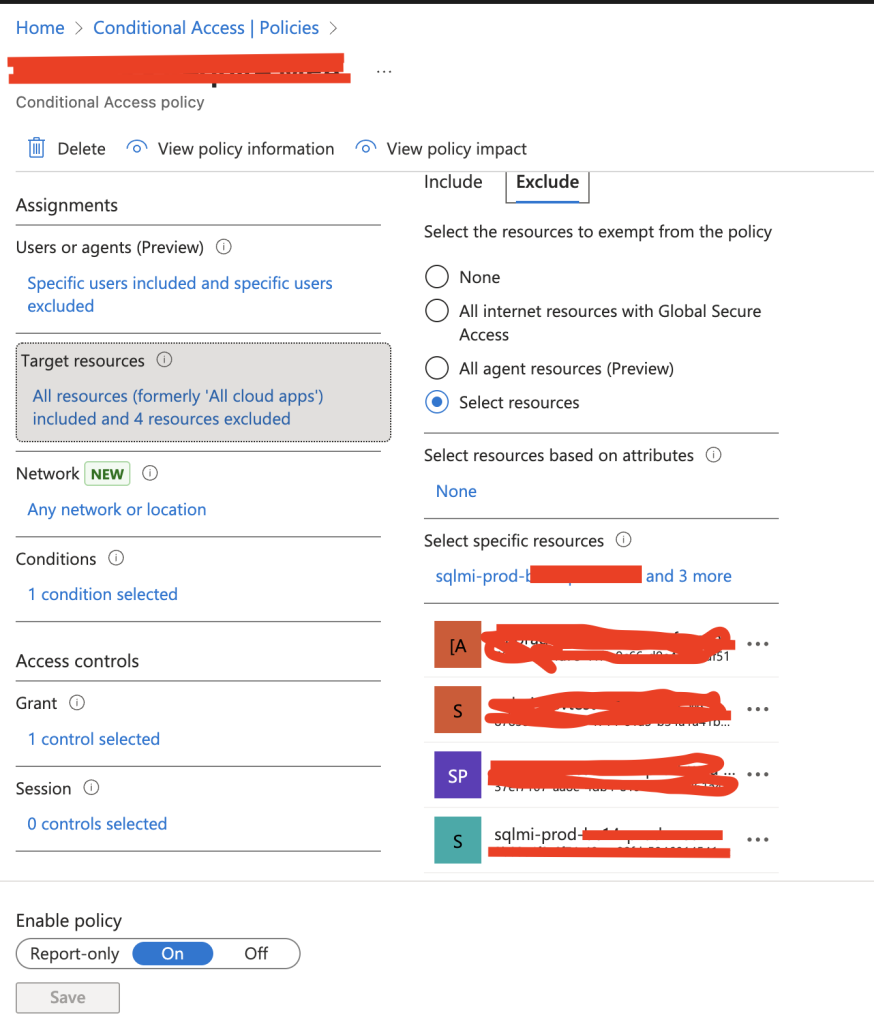Switch to the Include tab
Screen dimensions: 874x1024
[453, 182]
